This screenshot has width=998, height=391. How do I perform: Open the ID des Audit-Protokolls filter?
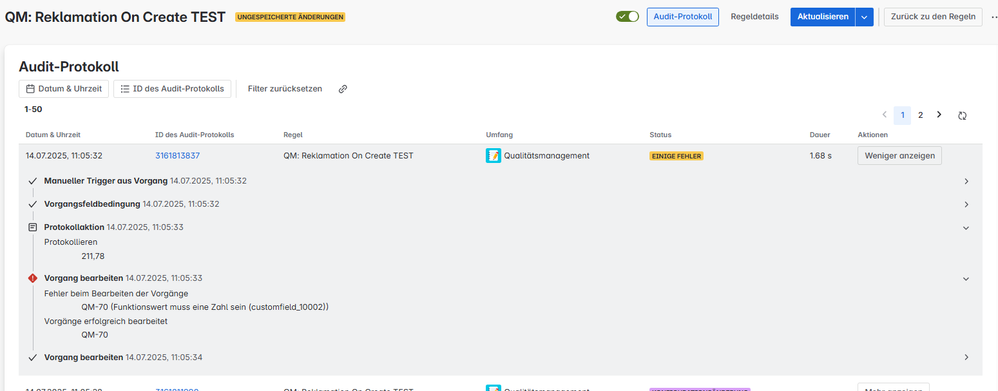(x=172, y=89)
